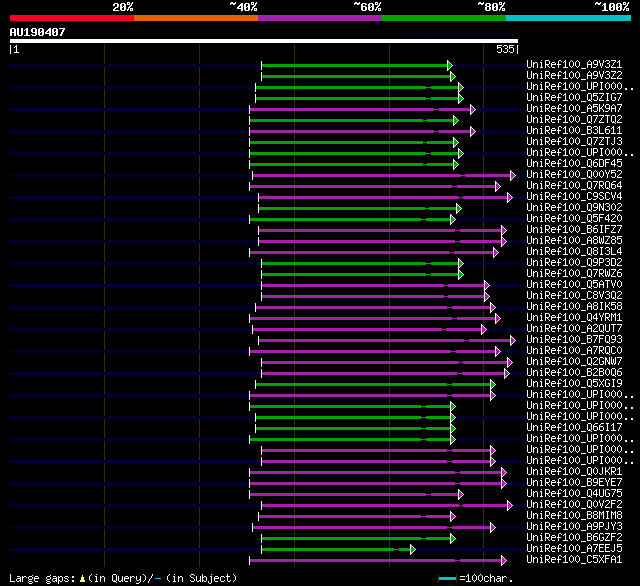Click the green arrowhead ending the A9V3Z1 alignment
The width and height of the screenshot is (640, 586).
click(449, 65)
